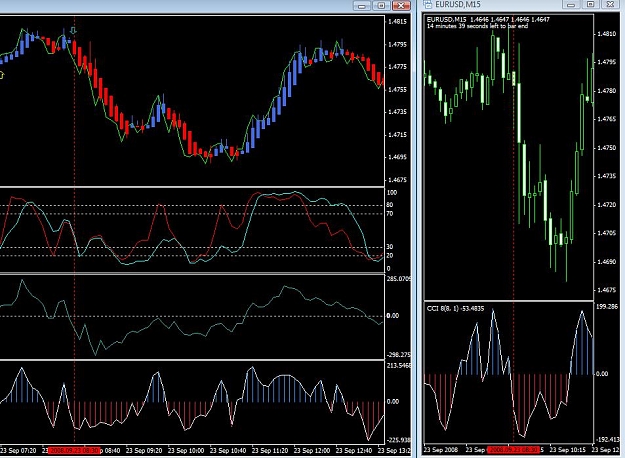Click the -298.275 scale value
Screen dimensions: 625x458
tap(398, 355)
